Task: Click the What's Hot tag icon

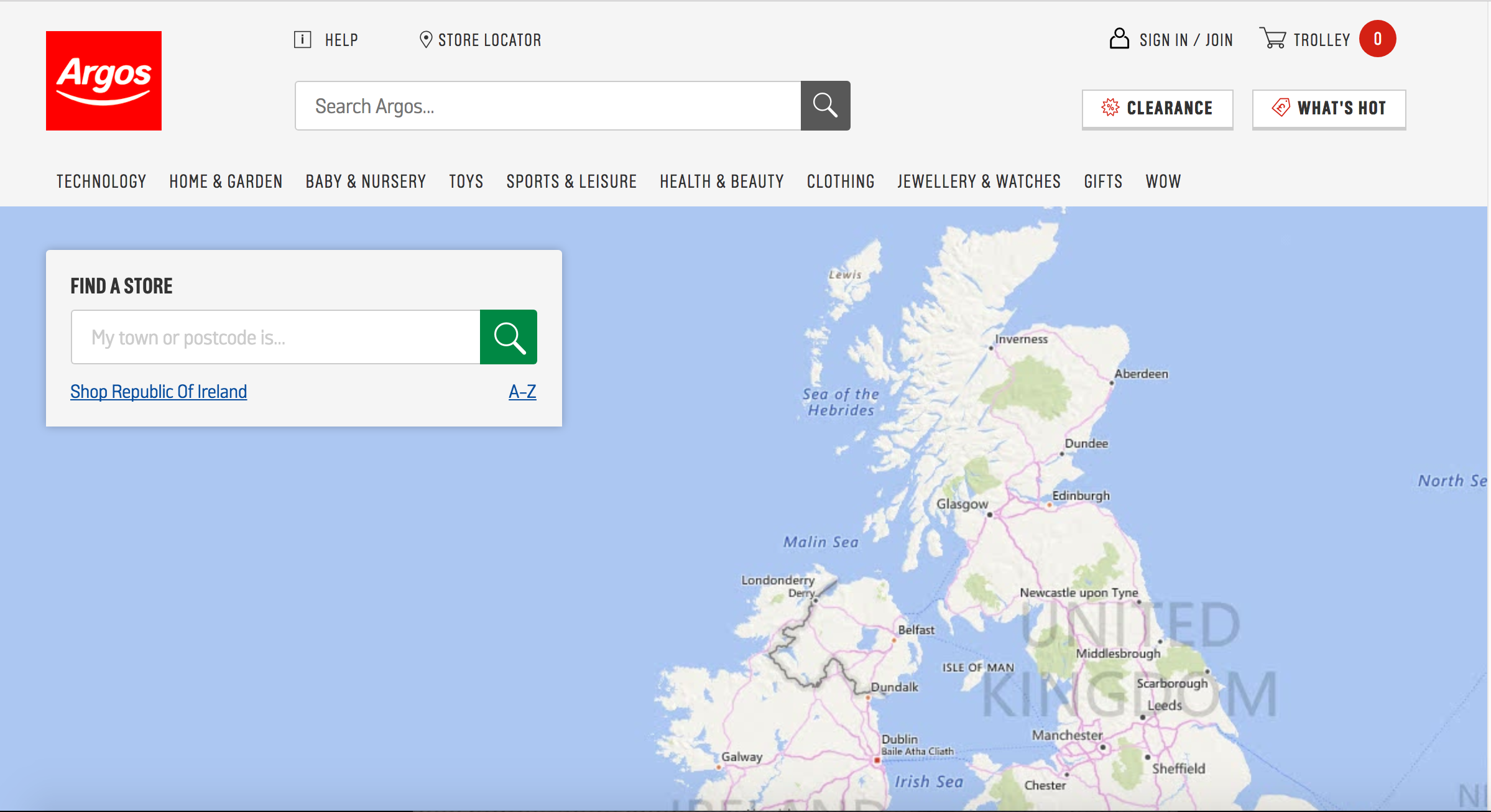Action: (1281, 108)
